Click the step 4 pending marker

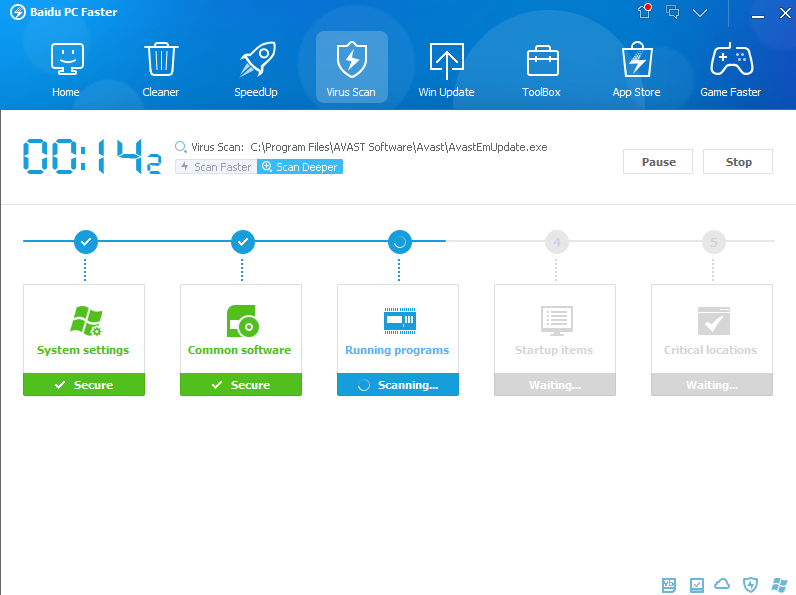point(557,242)
